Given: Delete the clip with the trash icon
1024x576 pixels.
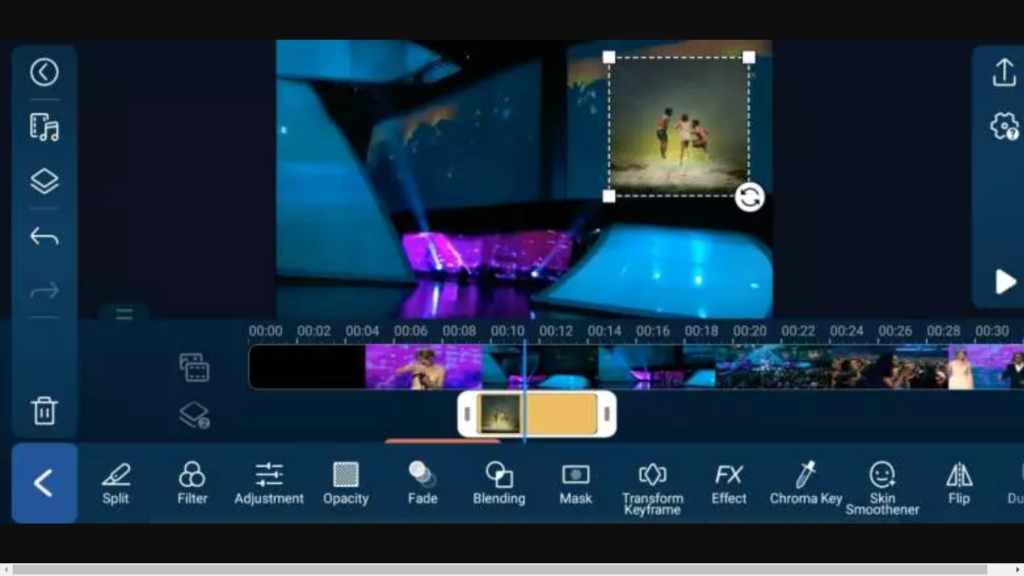Looking at the screenshot, I should [x=44, y=410].
